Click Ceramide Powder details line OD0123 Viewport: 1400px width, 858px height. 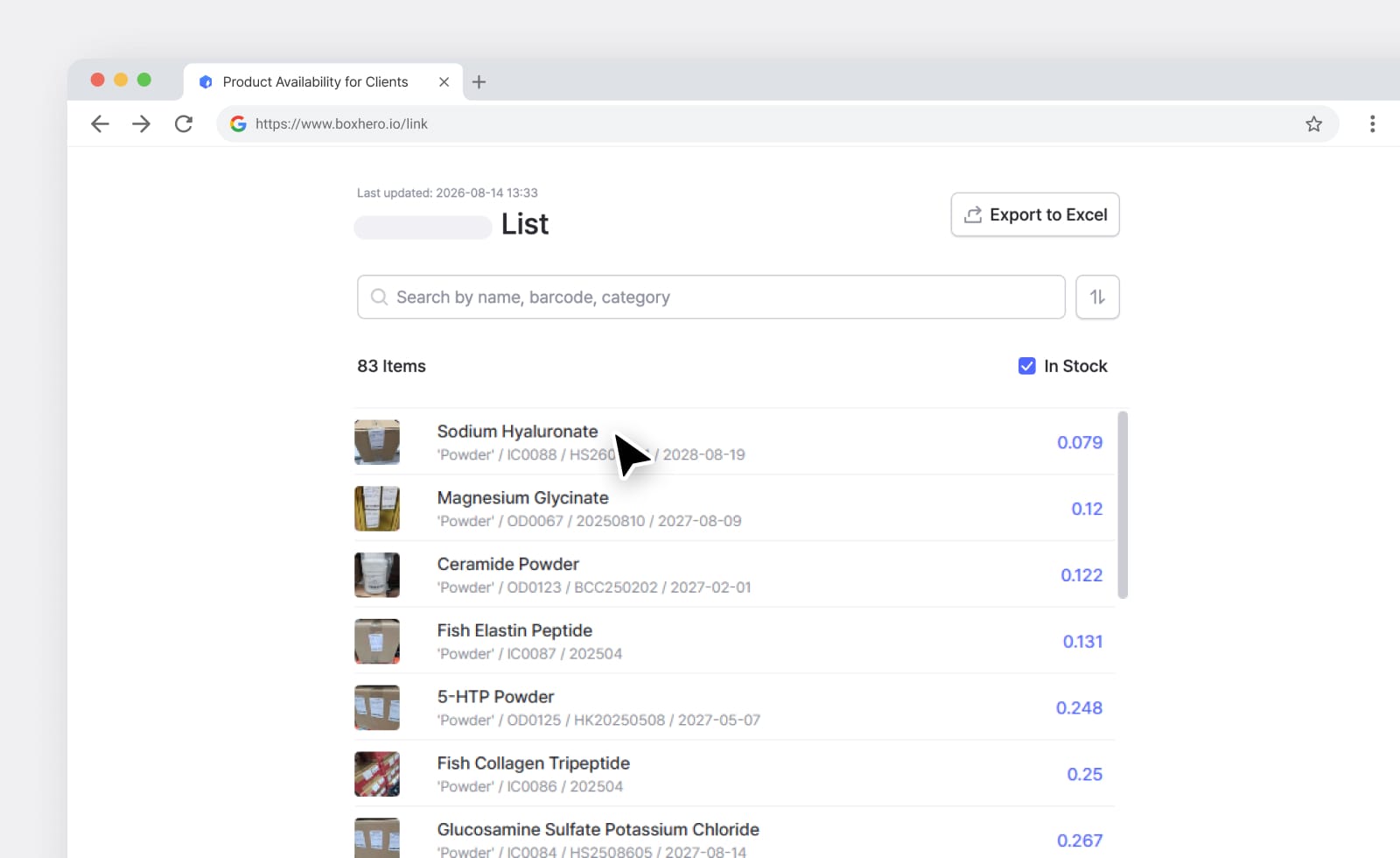pos(594,587)
